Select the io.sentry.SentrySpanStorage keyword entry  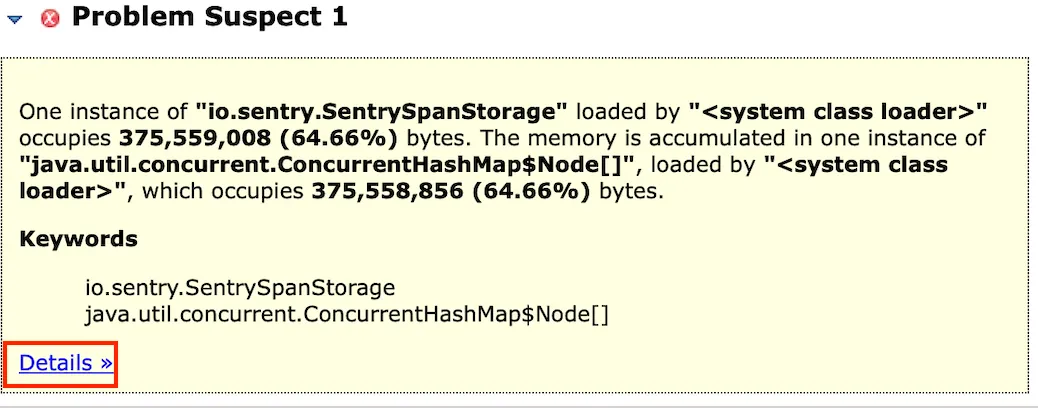240,288
